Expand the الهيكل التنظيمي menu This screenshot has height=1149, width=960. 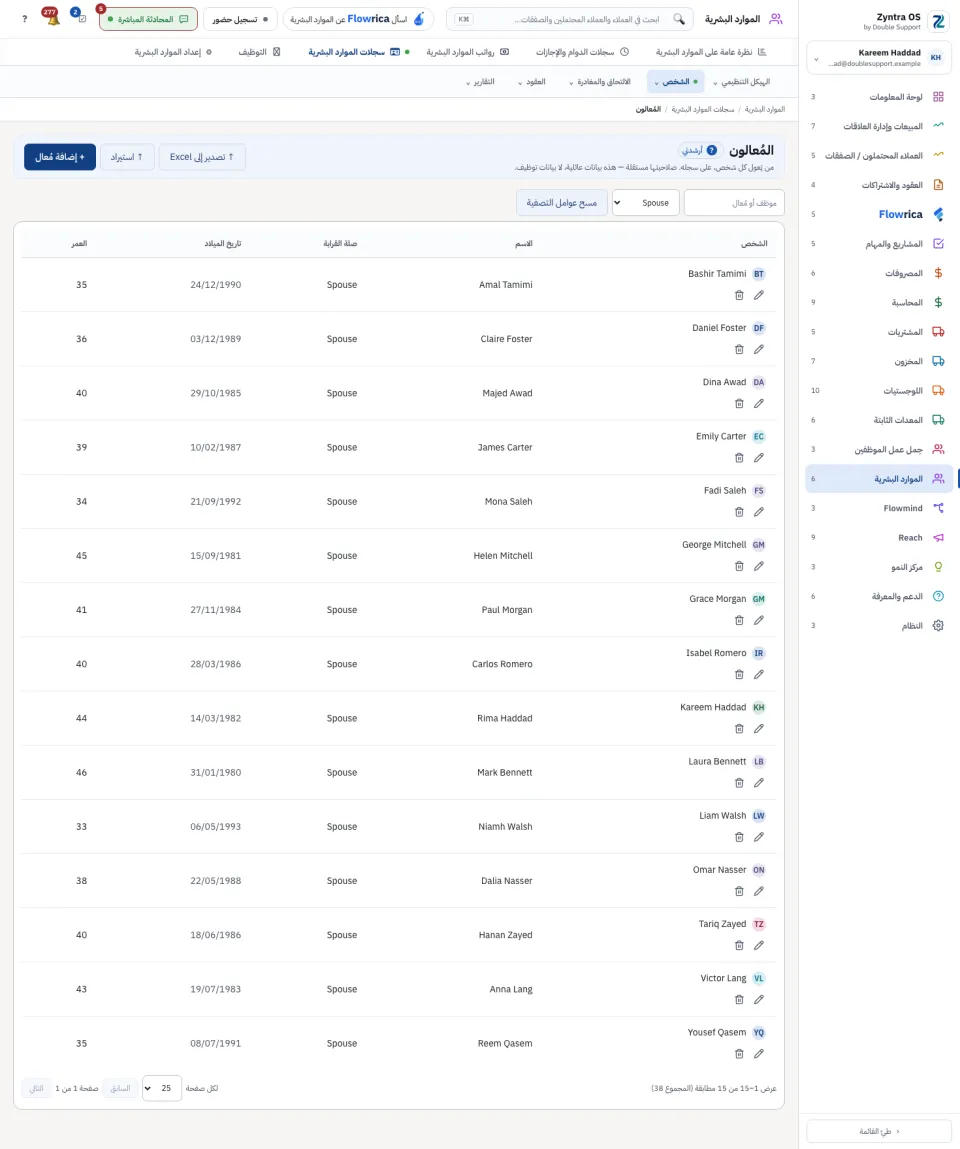(x=742, y=82)
